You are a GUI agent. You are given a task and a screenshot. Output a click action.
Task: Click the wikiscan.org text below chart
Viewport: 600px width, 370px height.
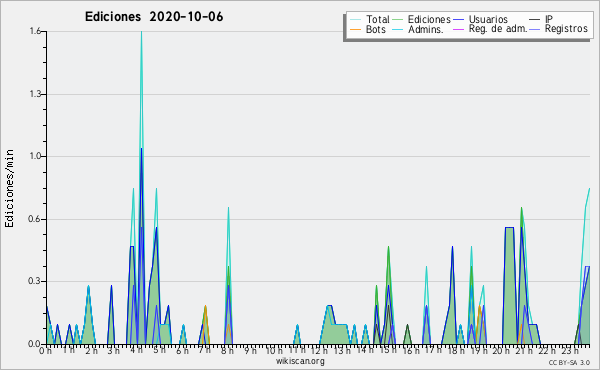pyautogui.click(x=300, y=361)
